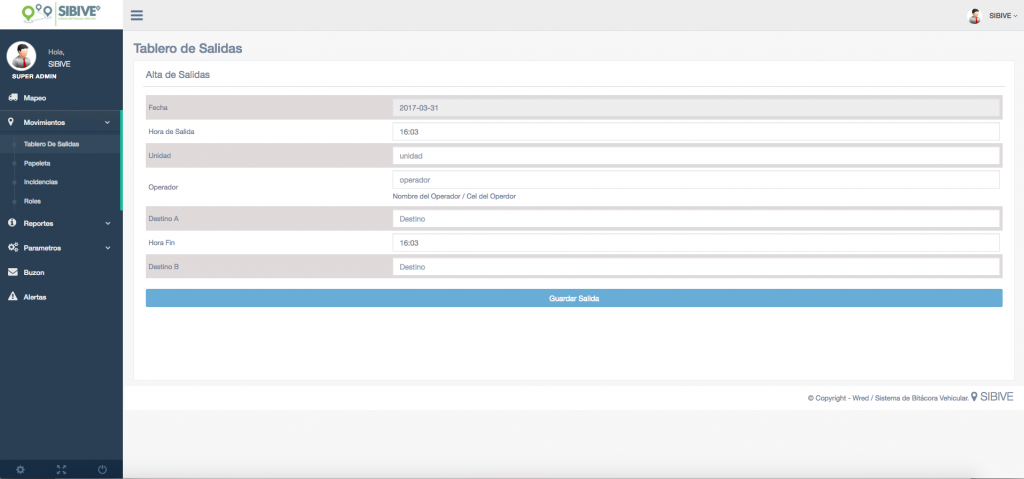Click the SIBIVE logo
The height and width of the screenshot is (479, 1024).
[61, 14]
